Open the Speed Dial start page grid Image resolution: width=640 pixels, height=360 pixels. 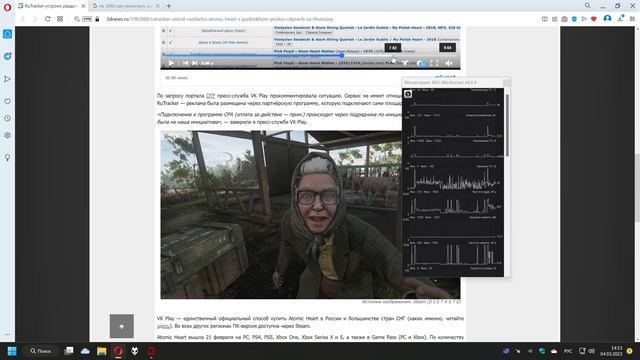(x=60, y=19)
